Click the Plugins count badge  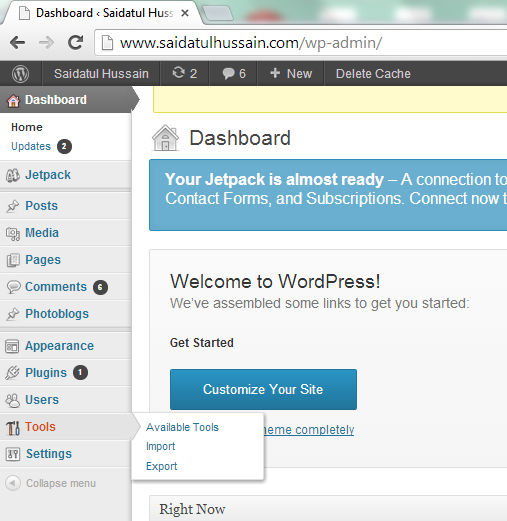(x=80, y=372)
